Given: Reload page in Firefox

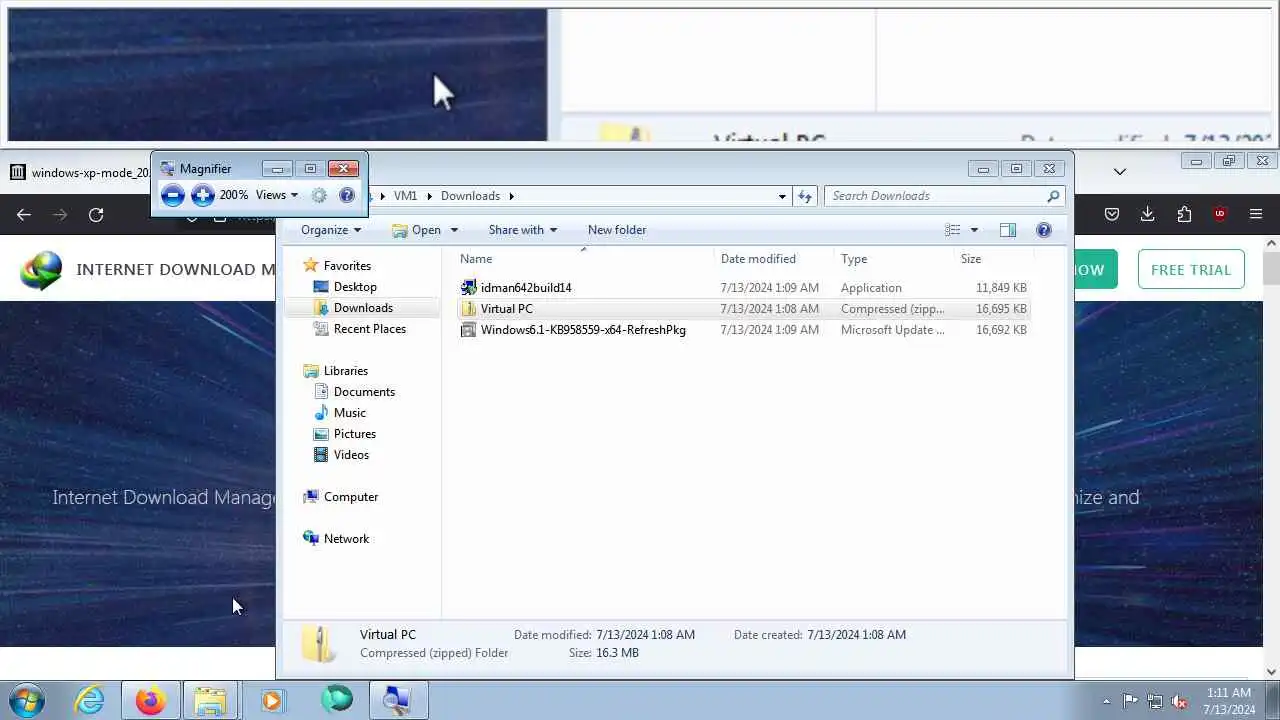Looking at the screenshot, I should pyautogui.click(x=96, y=214).
